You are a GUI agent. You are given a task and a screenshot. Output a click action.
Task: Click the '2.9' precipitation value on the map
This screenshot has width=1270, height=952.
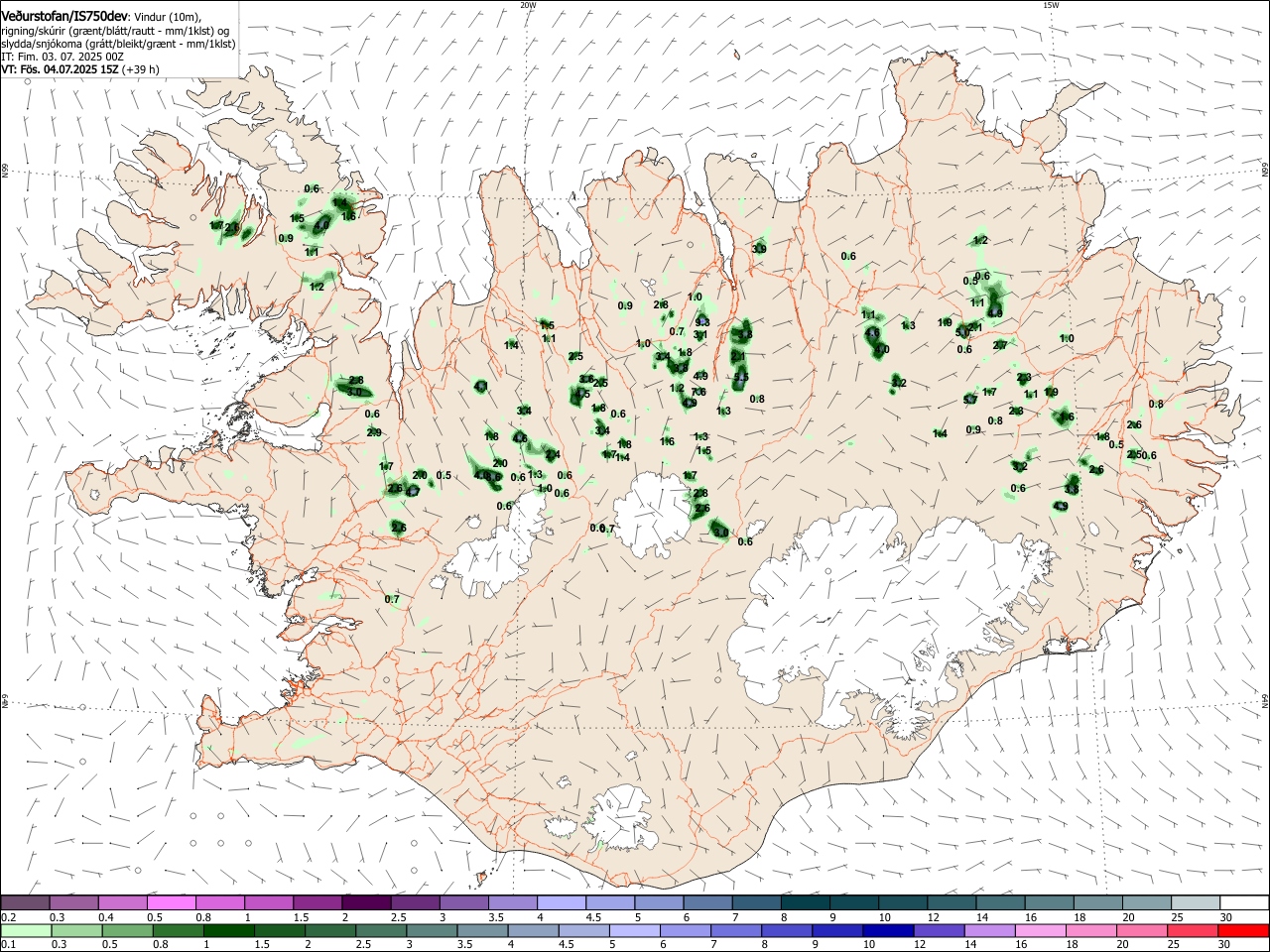click(374, 432)
